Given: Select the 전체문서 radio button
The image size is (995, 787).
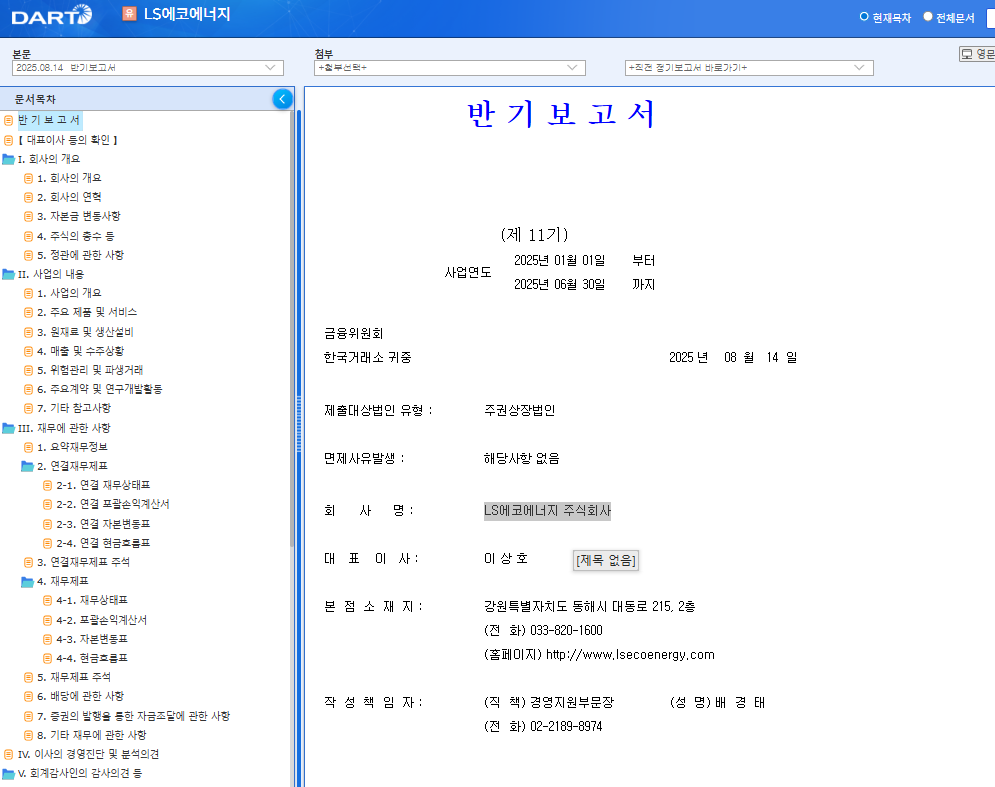Looking at the screenshot, I should coord(928,17).
